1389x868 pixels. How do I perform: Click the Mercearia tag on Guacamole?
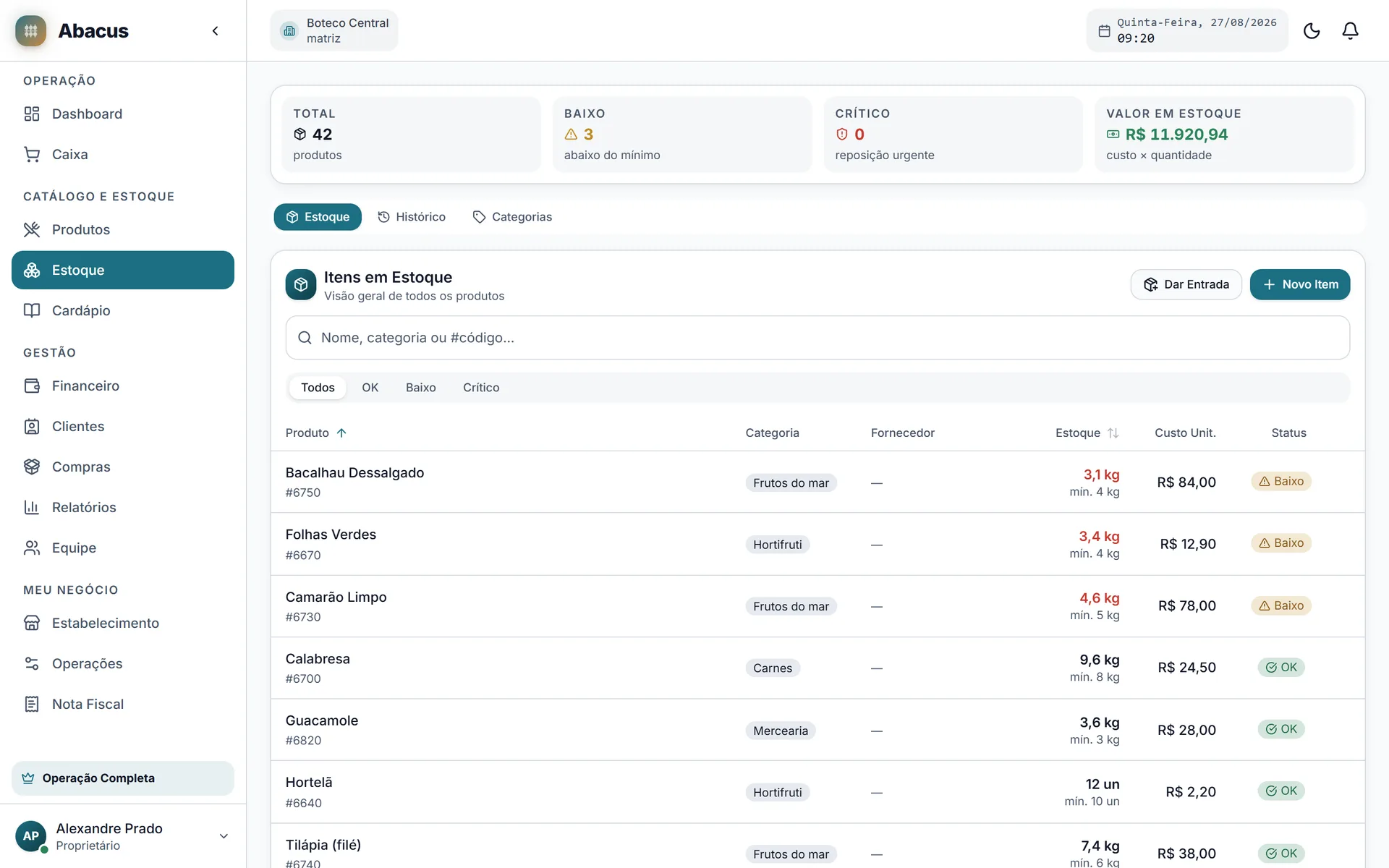pyautogui.click(x=780, y=731)
